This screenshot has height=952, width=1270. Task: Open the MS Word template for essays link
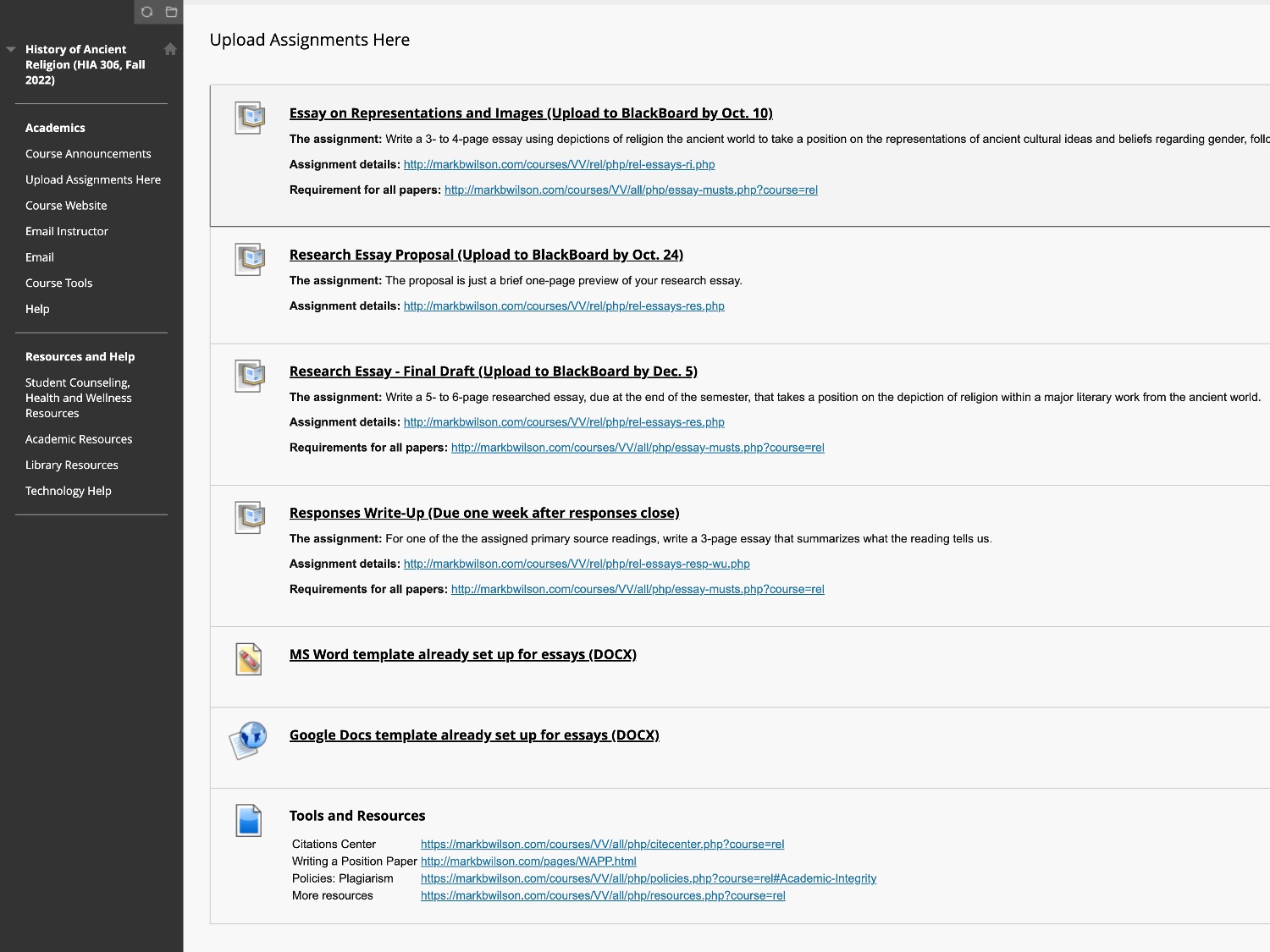(x=463, y=654)
